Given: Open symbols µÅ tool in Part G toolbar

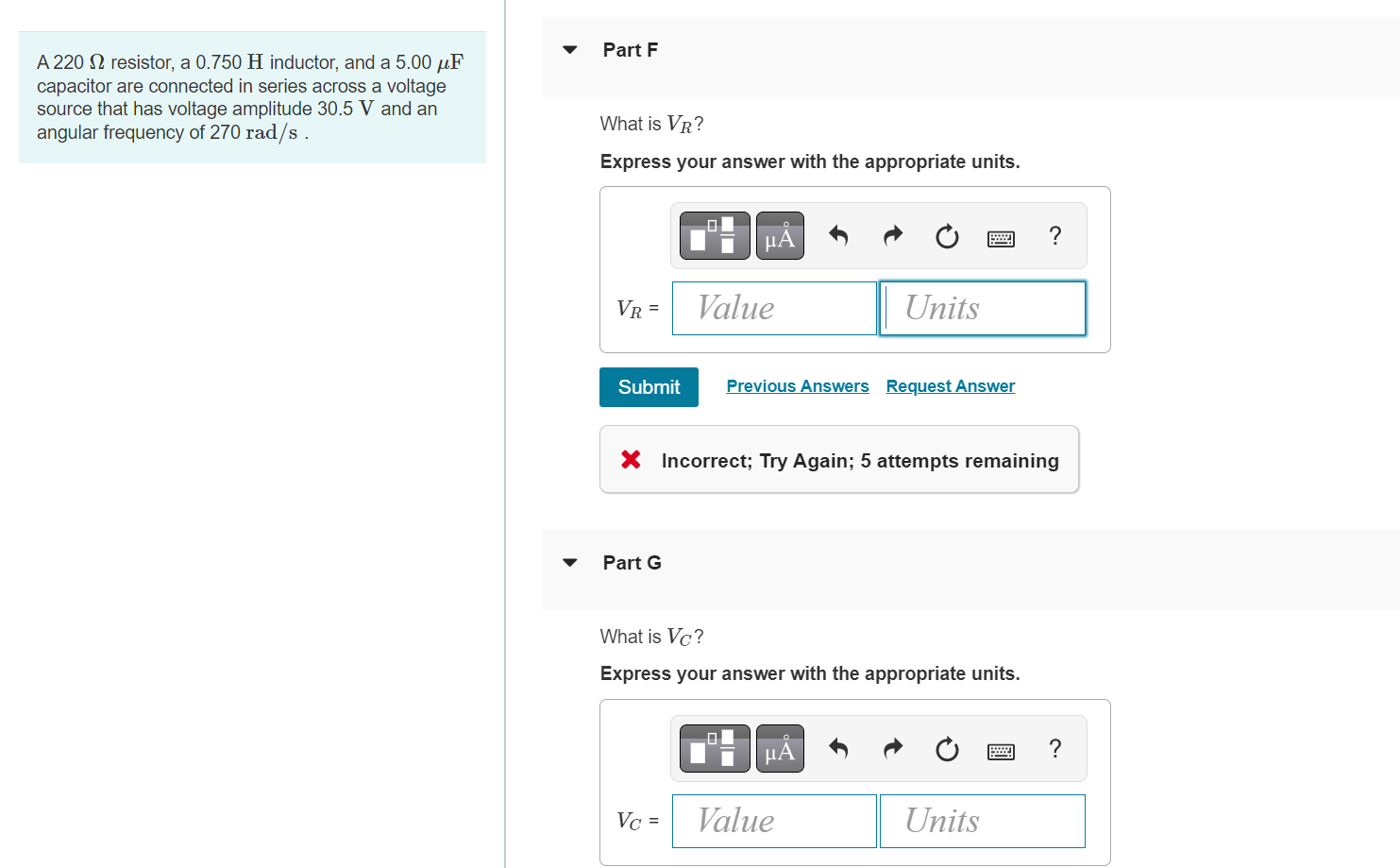Looking at the screenshot, I should click(x=780, y=748).
